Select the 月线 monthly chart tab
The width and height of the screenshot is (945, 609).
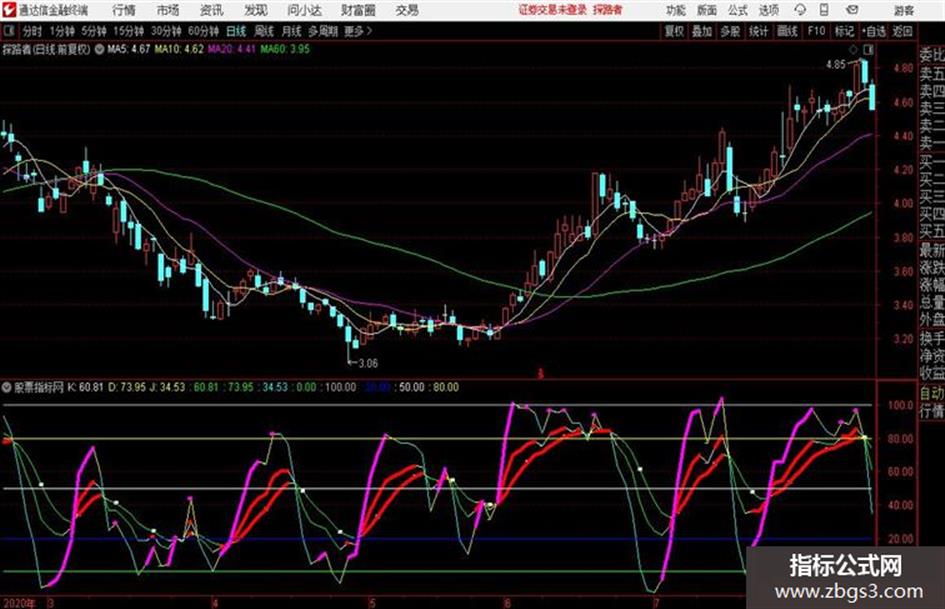(x=292, y=31)
